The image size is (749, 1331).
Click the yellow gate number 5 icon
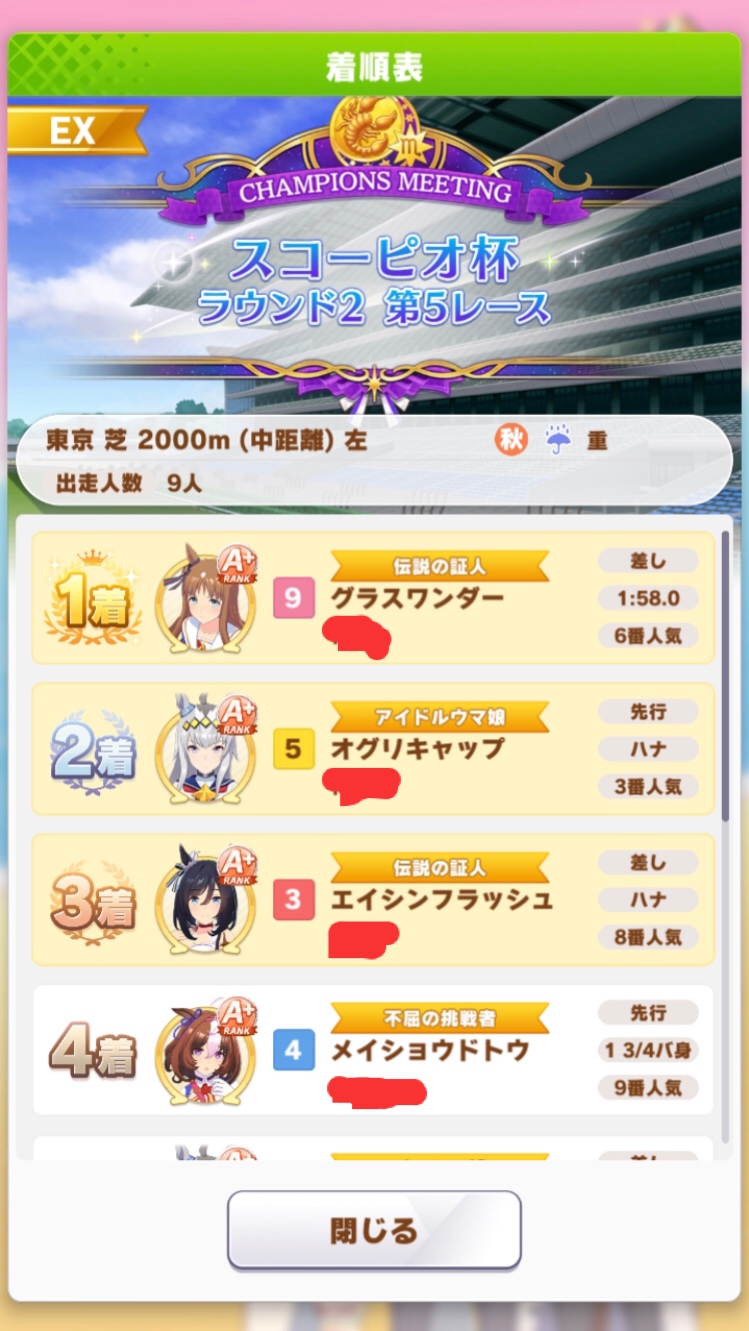tap(293, 748)
